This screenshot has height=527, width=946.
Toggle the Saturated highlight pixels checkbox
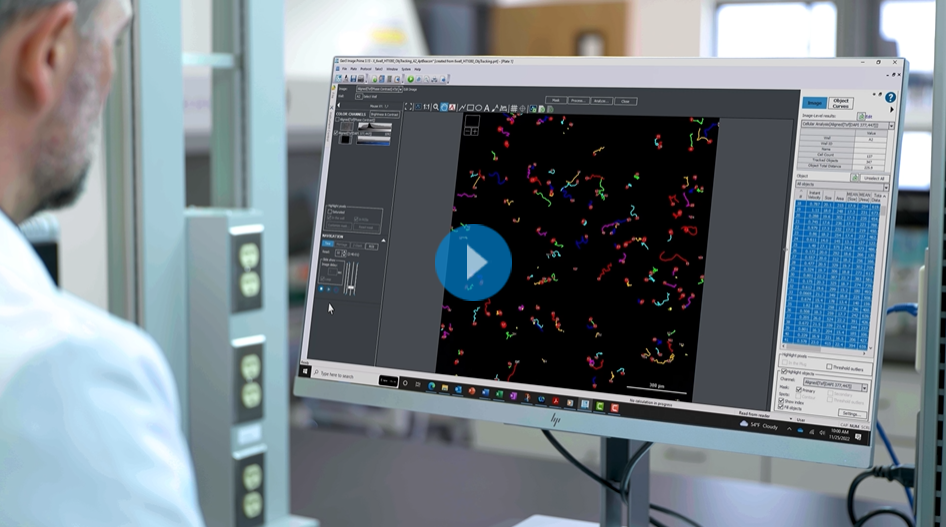(330, 212)
